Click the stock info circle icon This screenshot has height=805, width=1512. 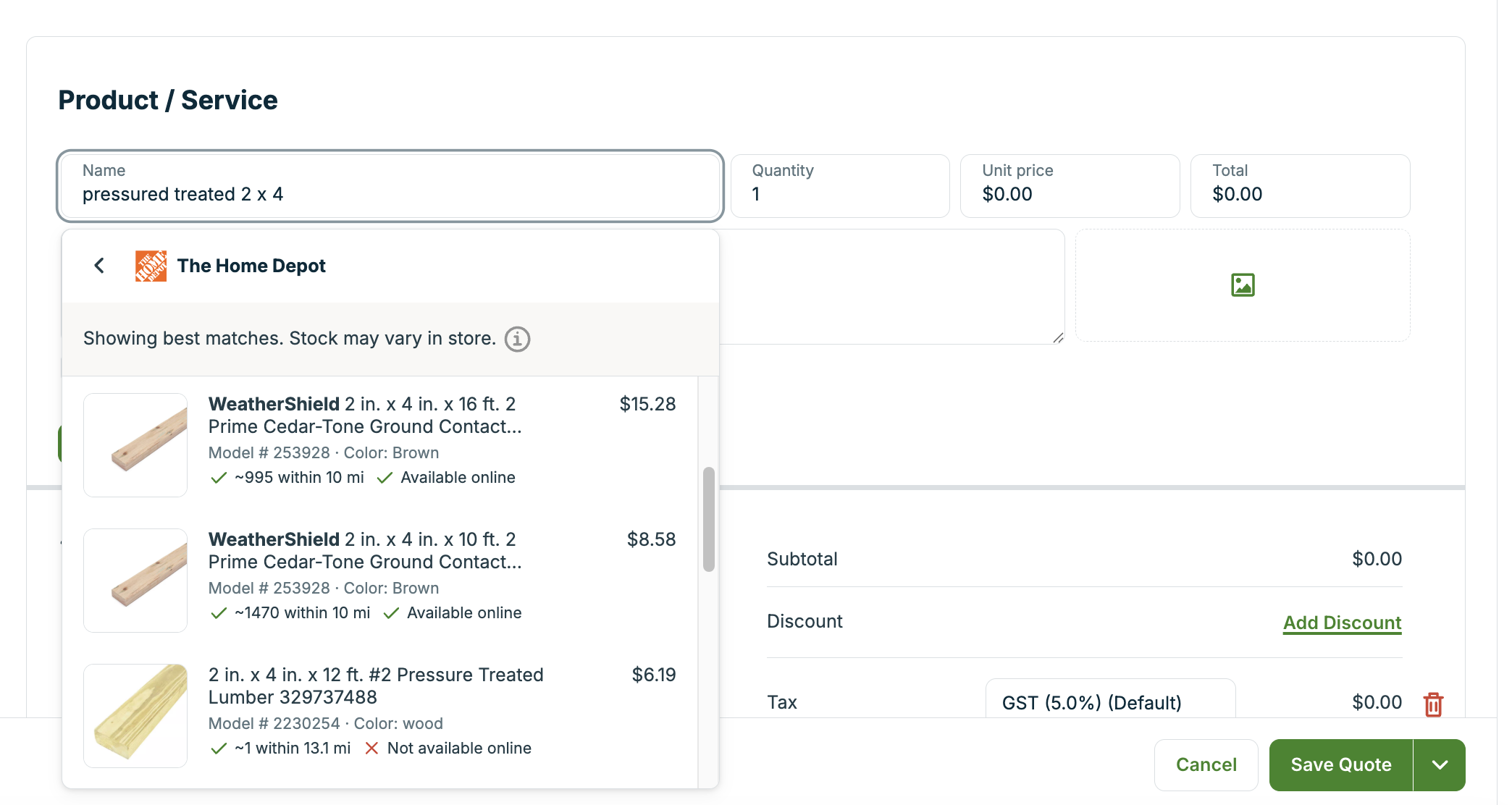tap(517, 339)
